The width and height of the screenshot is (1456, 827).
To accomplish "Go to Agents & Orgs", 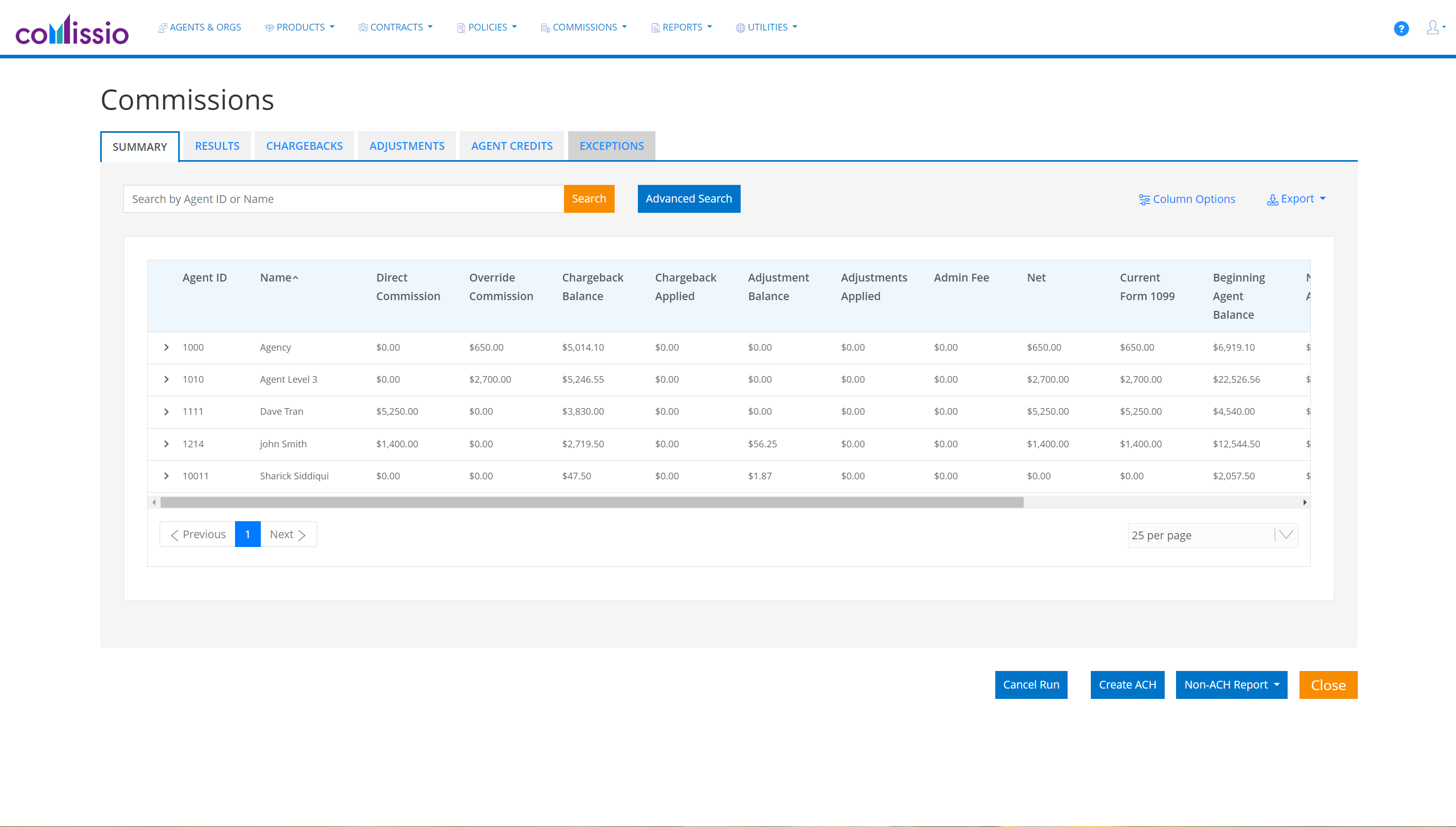I will 199,27.
